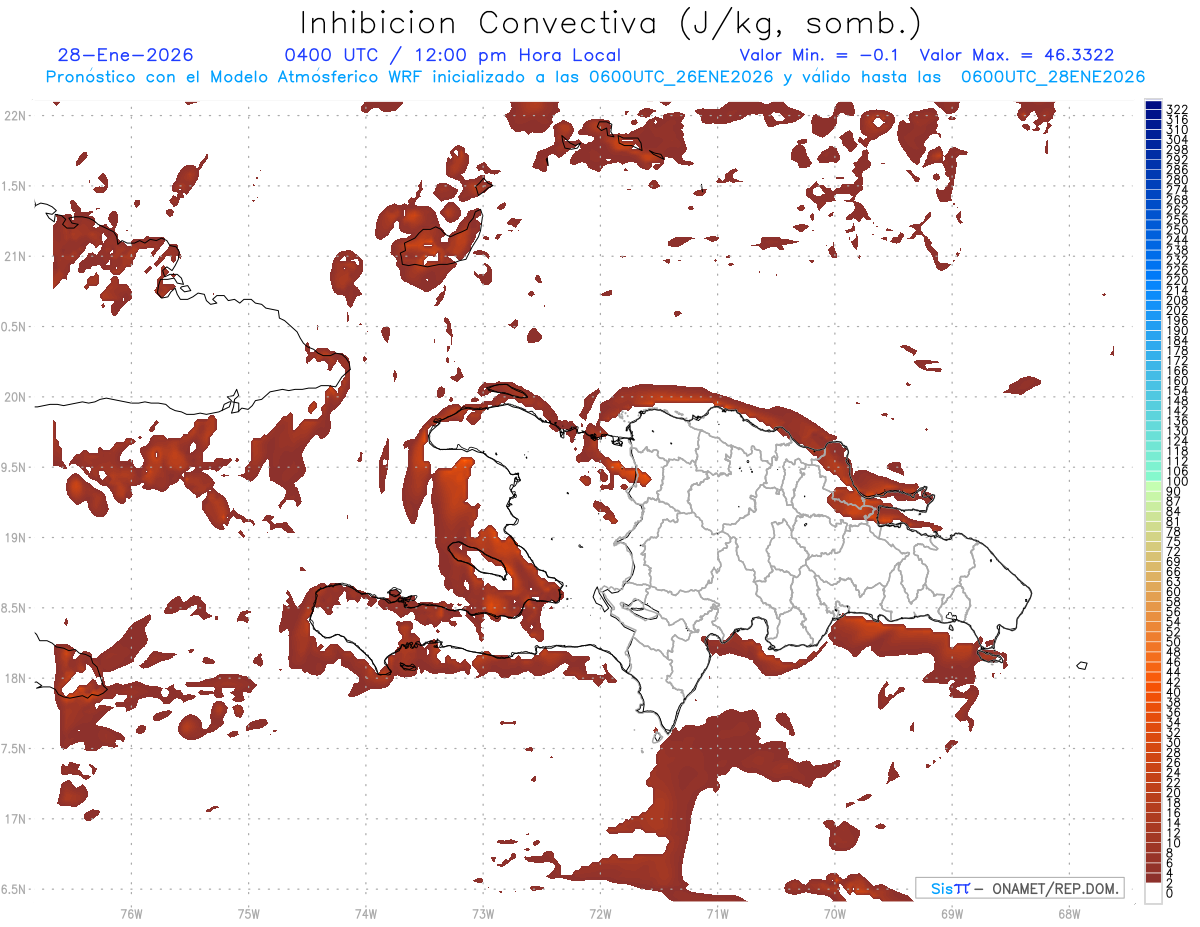Click the "75W" longitude label
Screen dimensions: 1200x927
point(249,913)
